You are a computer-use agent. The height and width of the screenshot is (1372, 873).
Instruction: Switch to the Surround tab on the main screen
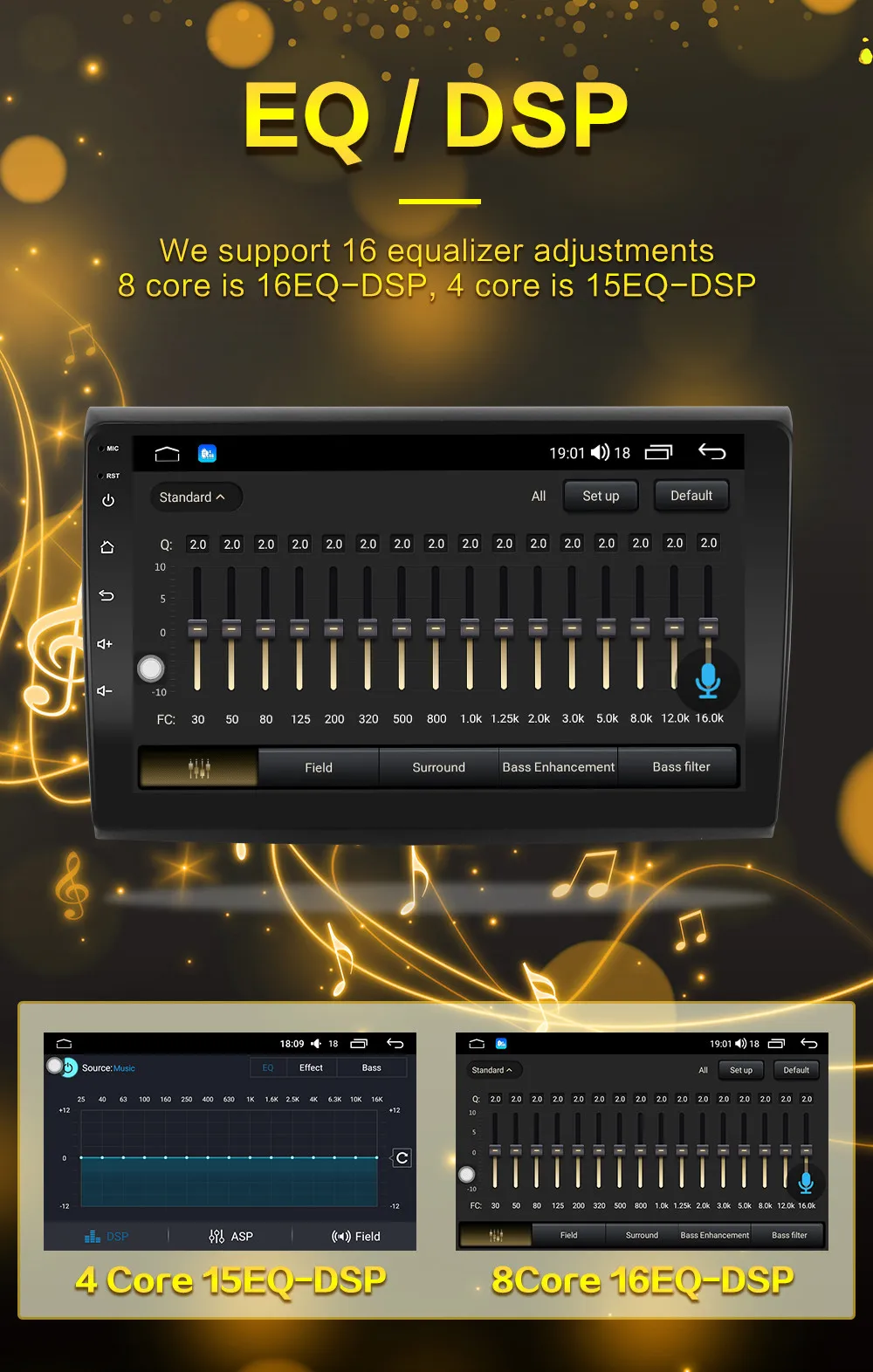coord(438,768)
